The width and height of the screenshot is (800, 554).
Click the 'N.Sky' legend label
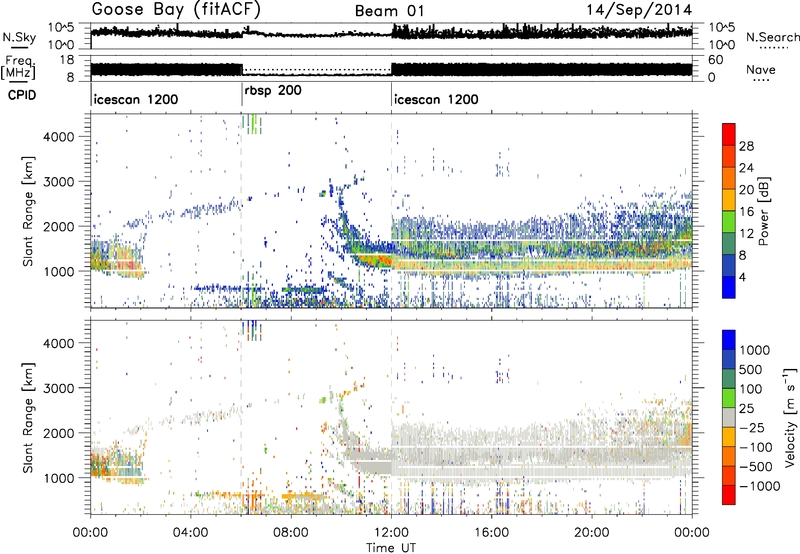coord(19,37)
